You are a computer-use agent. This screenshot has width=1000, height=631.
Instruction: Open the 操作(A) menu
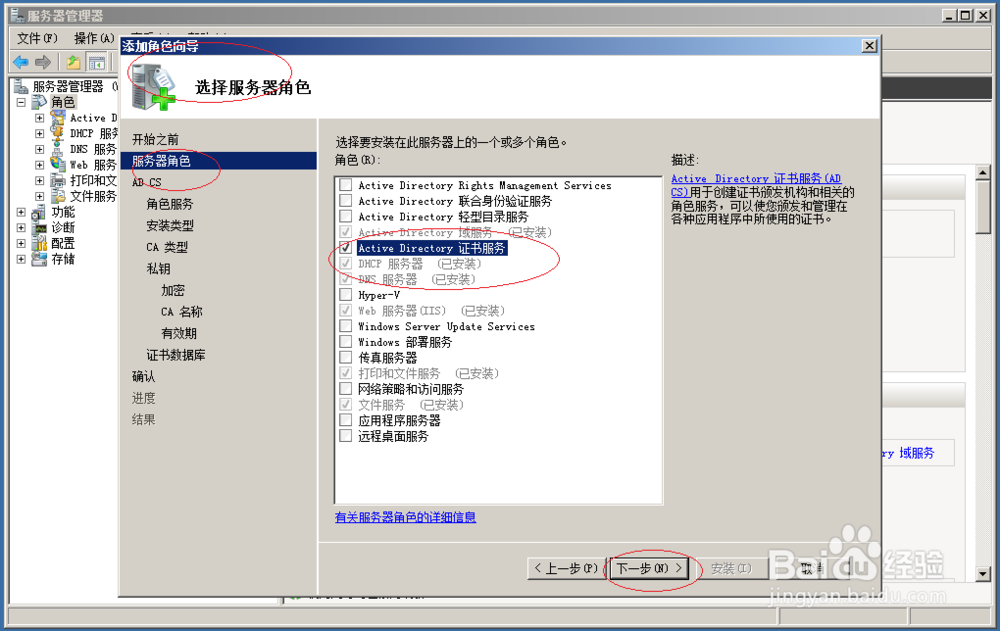94,38
